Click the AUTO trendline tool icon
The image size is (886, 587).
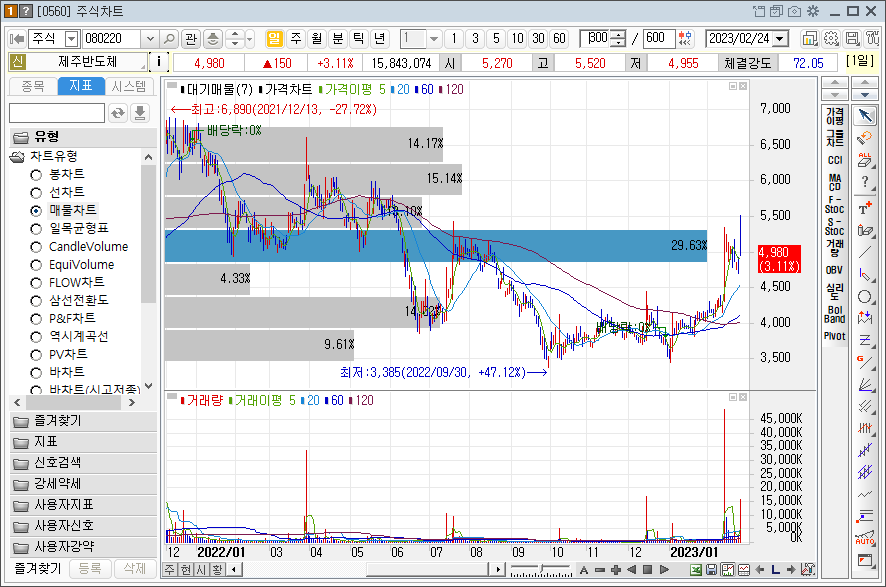pos(865,537)
